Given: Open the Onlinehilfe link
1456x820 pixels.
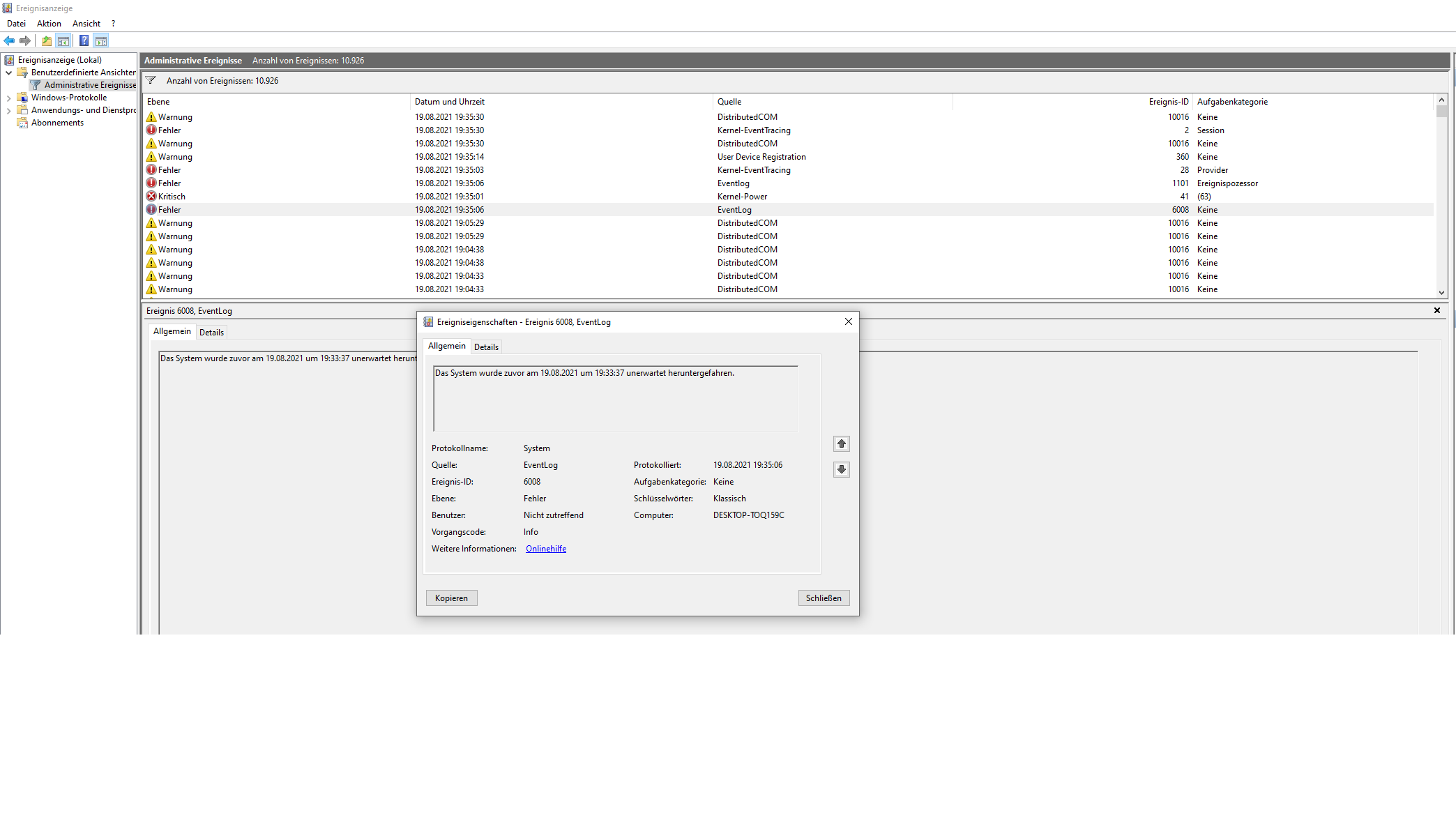Looking at the screenshot, I should coord(545,549).
